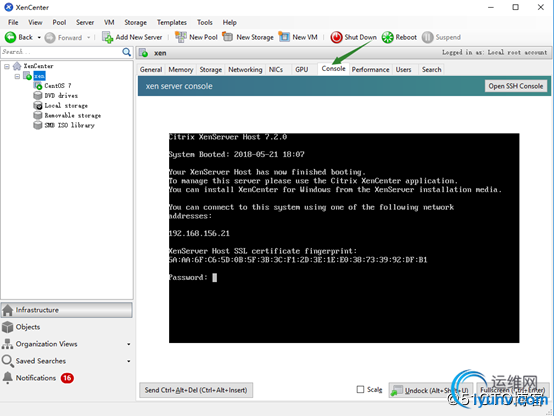Select the XenCenter home icon in tree
This screenshot has height=416, width=554.
[17, 66]
